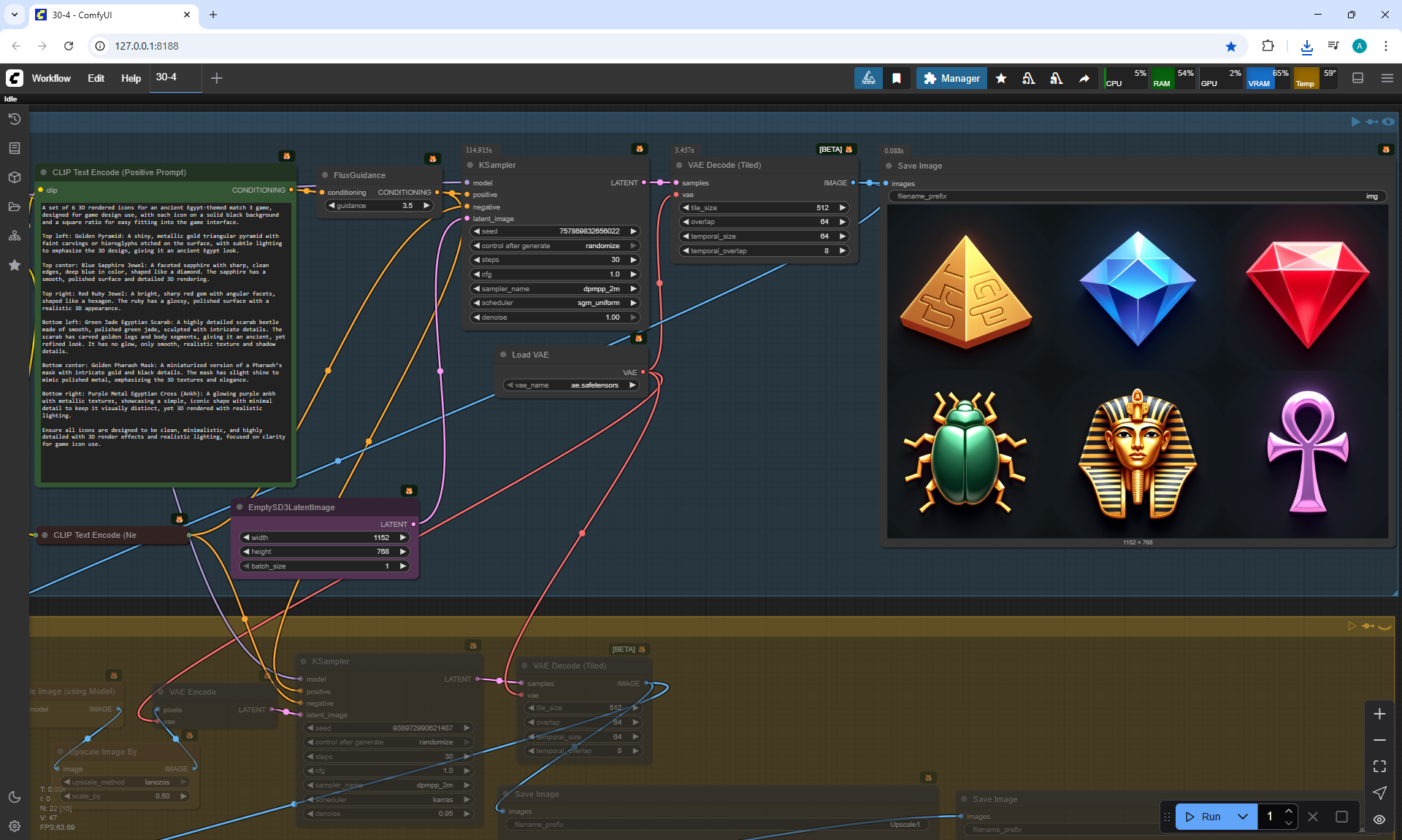Open the workflows folder sidebar icon
The image size is (1402, 840).
(15, 207)
